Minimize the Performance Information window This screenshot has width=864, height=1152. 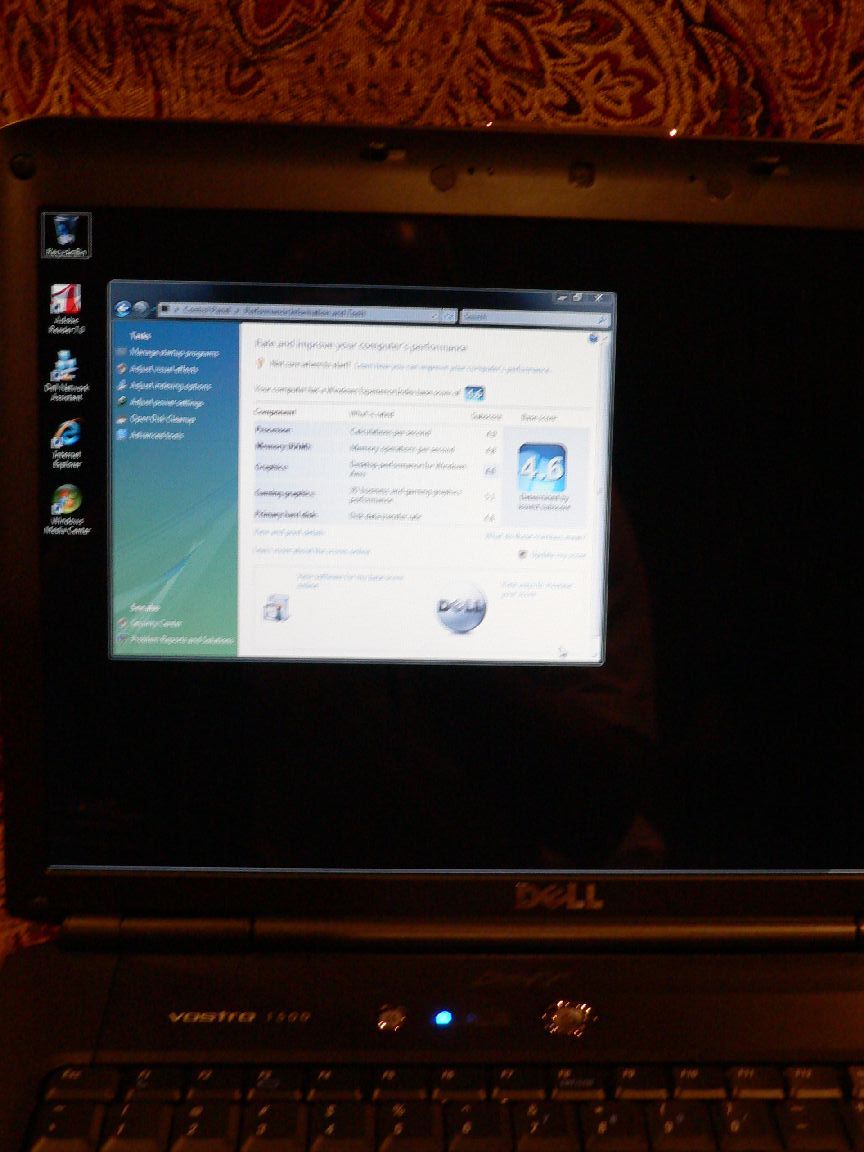click(x=562, y=298)
